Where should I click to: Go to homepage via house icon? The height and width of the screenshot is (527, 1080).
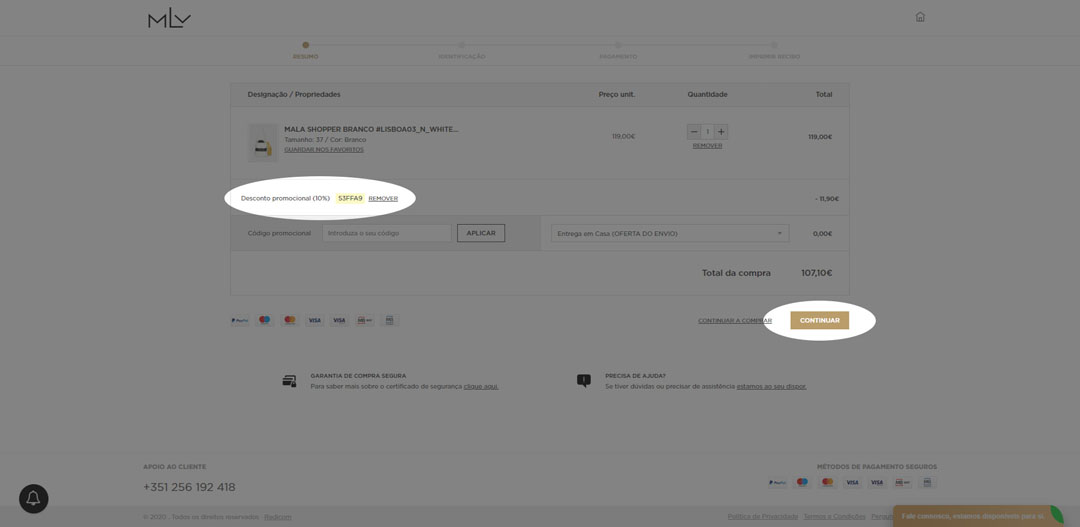tap(920, 17)
